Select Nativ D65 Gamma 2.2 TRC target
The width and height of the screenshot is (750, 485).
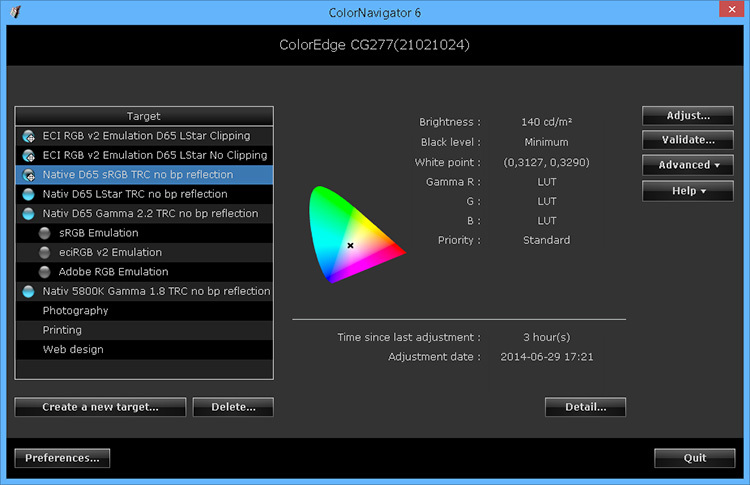coord(144,214)
